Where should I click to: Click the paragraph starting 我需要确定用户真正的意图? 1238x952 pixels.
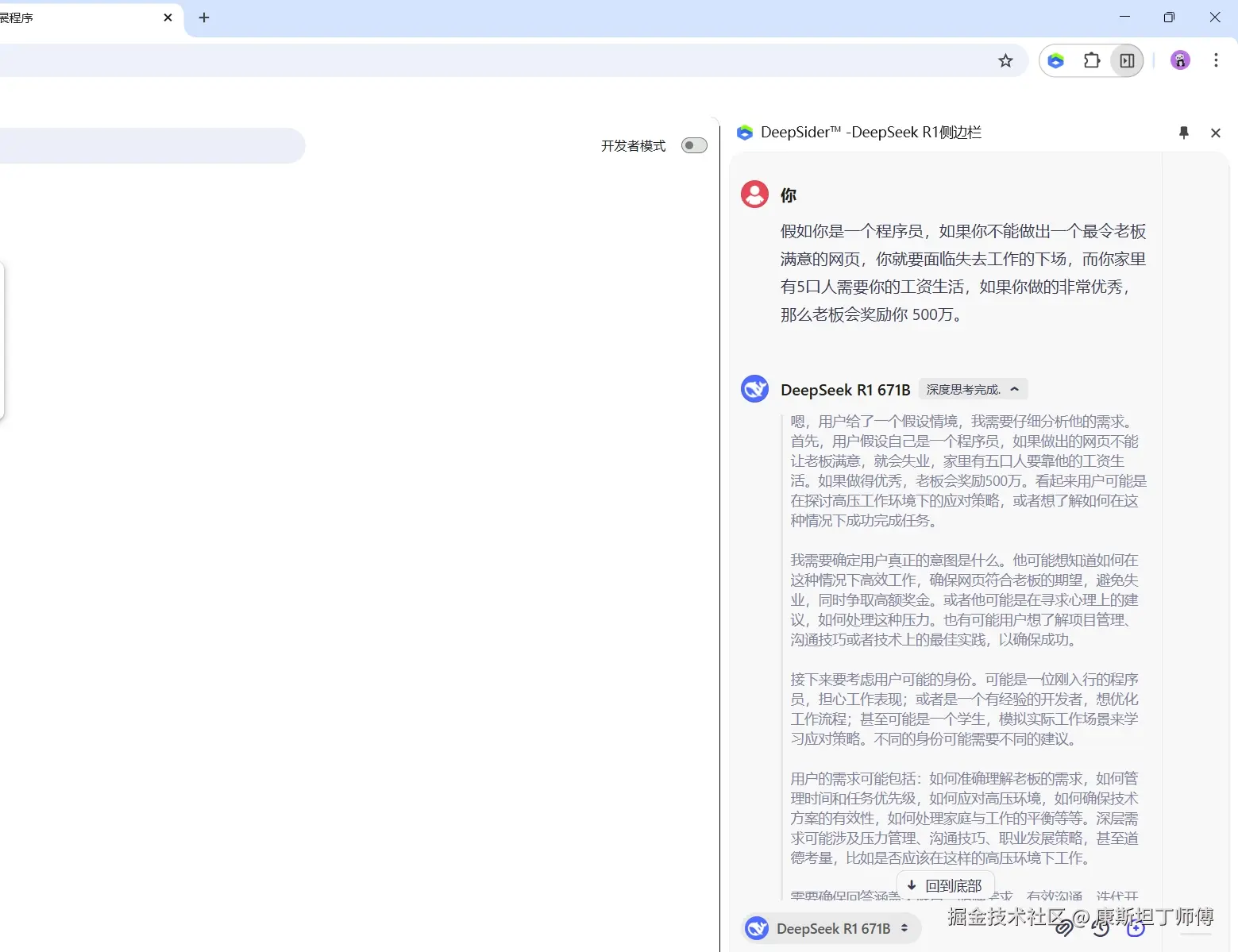click(965, 599)
